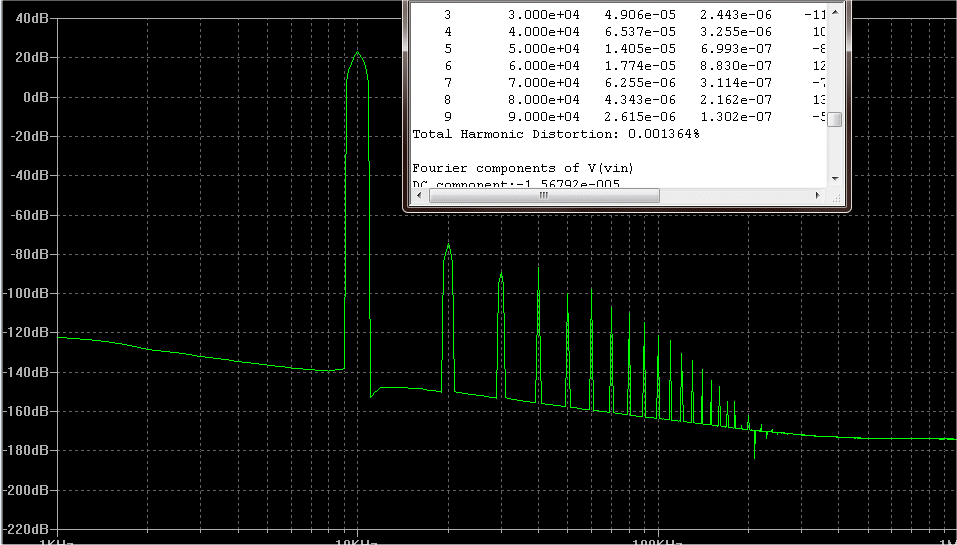Click the horizontal scrollbar thumb in log window
The image size is (957, 545).
tap(544, 195)
